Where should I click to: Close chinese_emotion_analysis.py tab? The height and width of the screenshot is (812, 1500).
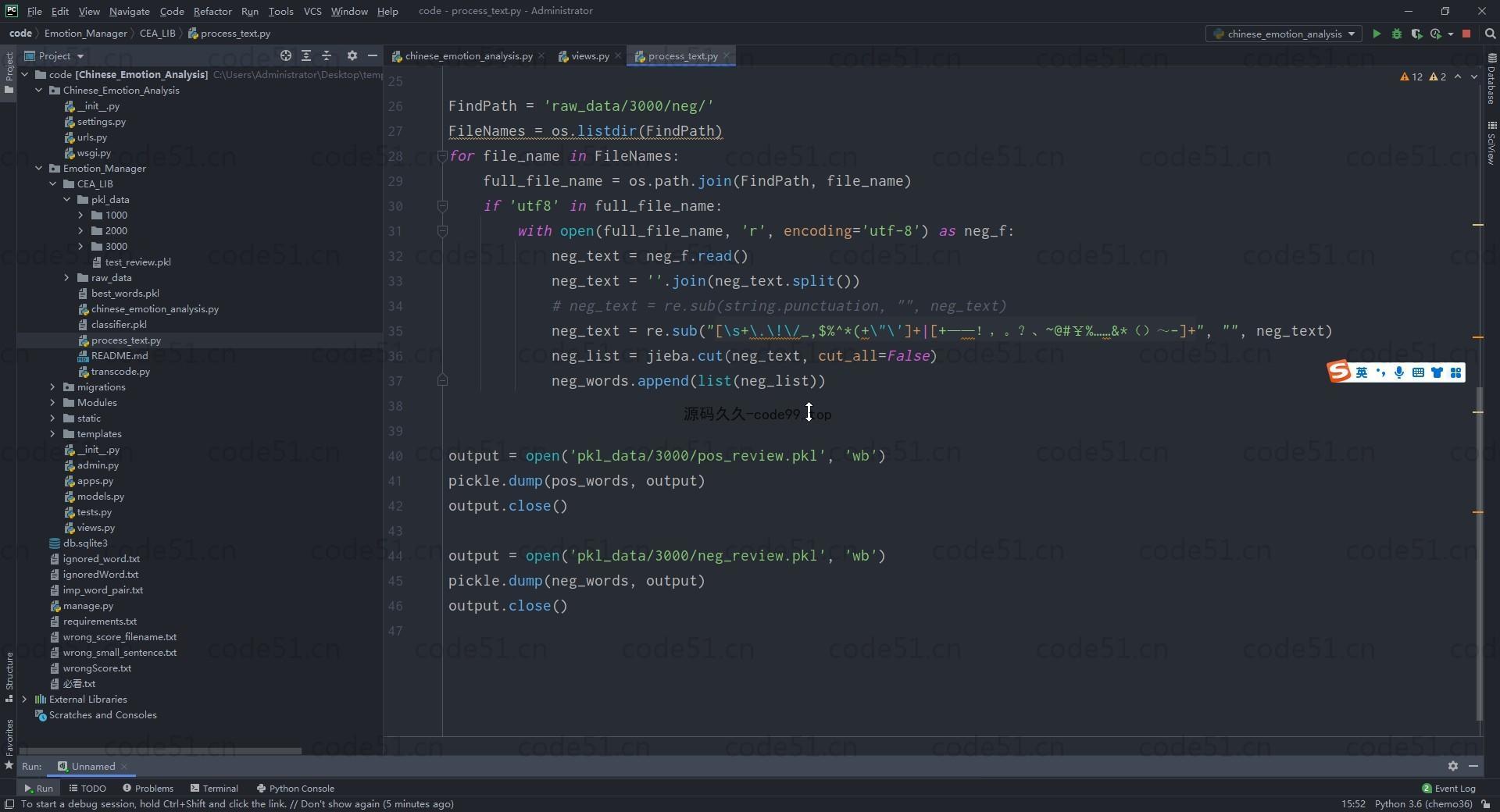(x=541, y=55)
